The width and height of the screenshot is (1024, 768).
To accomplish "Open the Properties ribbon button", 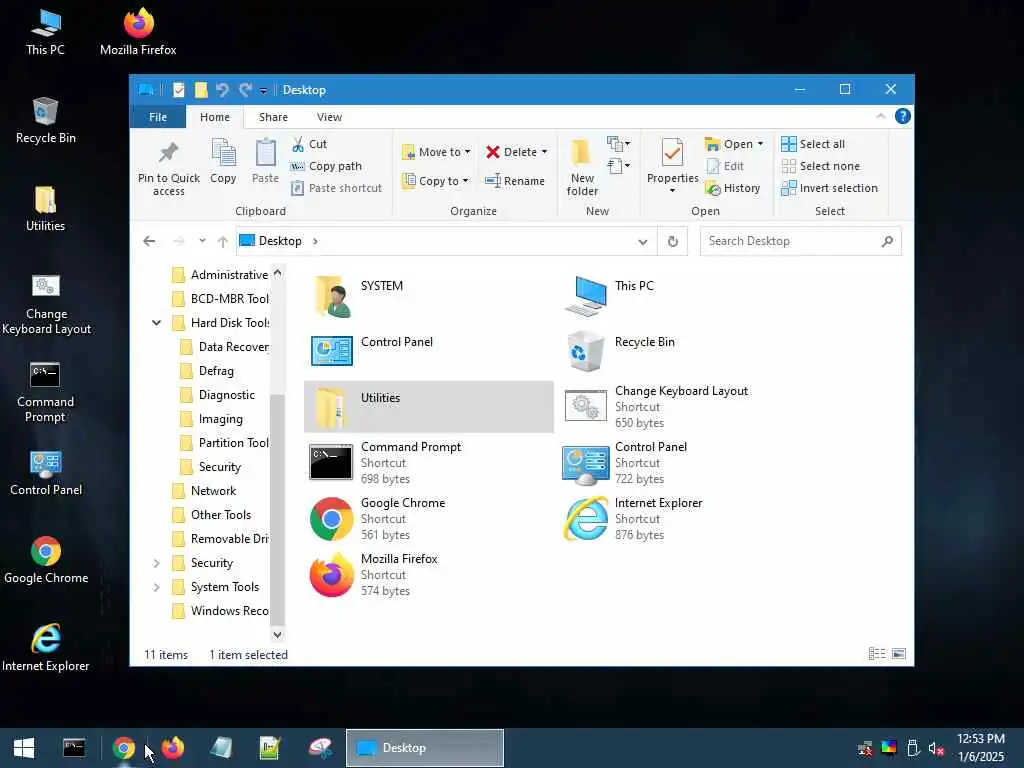I will pyautogui.click(x=673, y=163).
